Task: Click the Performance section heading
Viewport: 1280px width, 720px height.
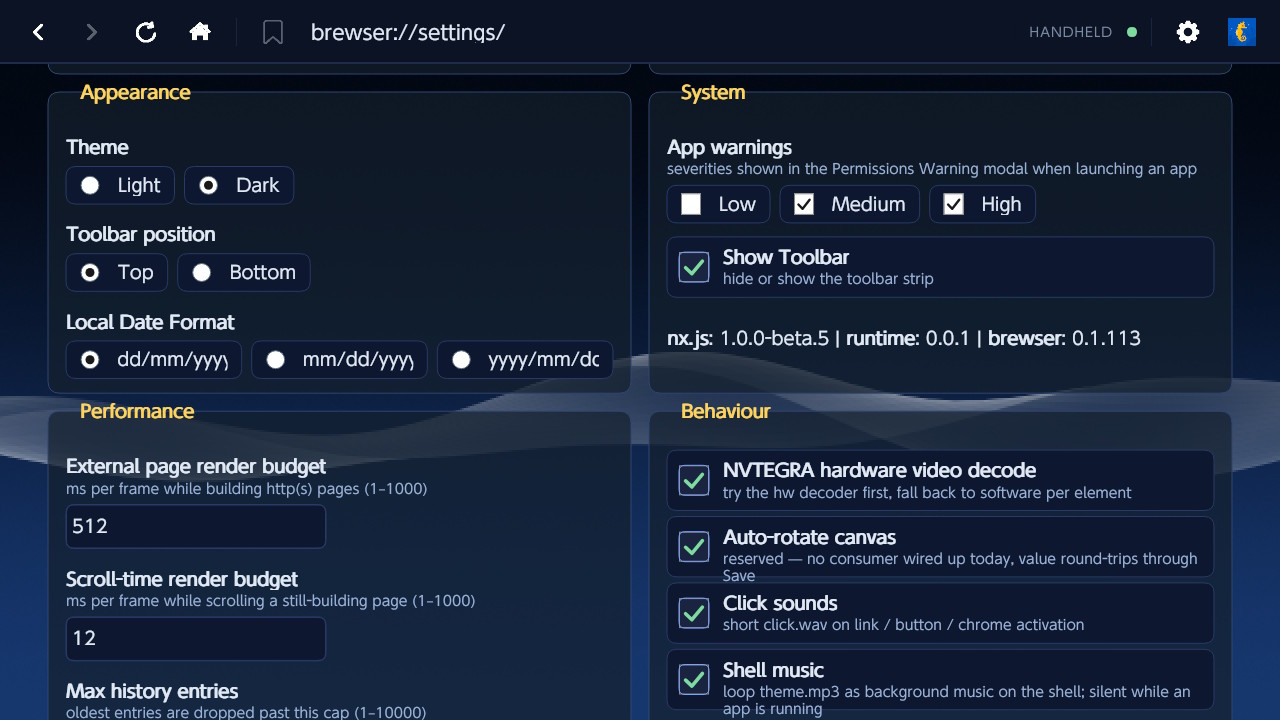Action: [137, 411]
